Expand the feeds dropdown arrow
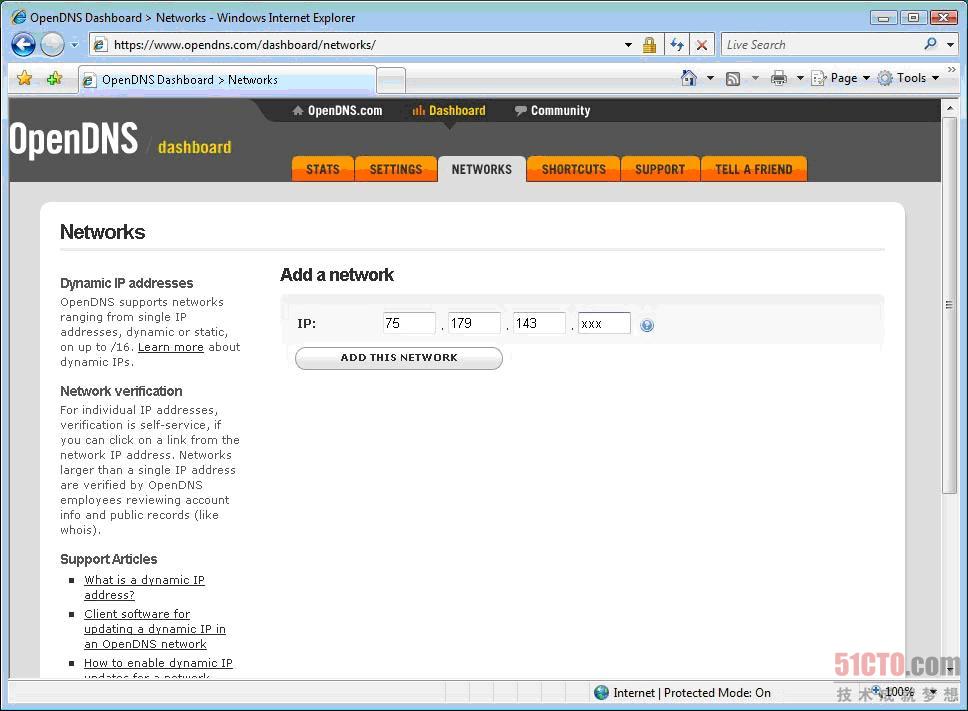Viewport: 968px width, 711px height. [754, 78]
